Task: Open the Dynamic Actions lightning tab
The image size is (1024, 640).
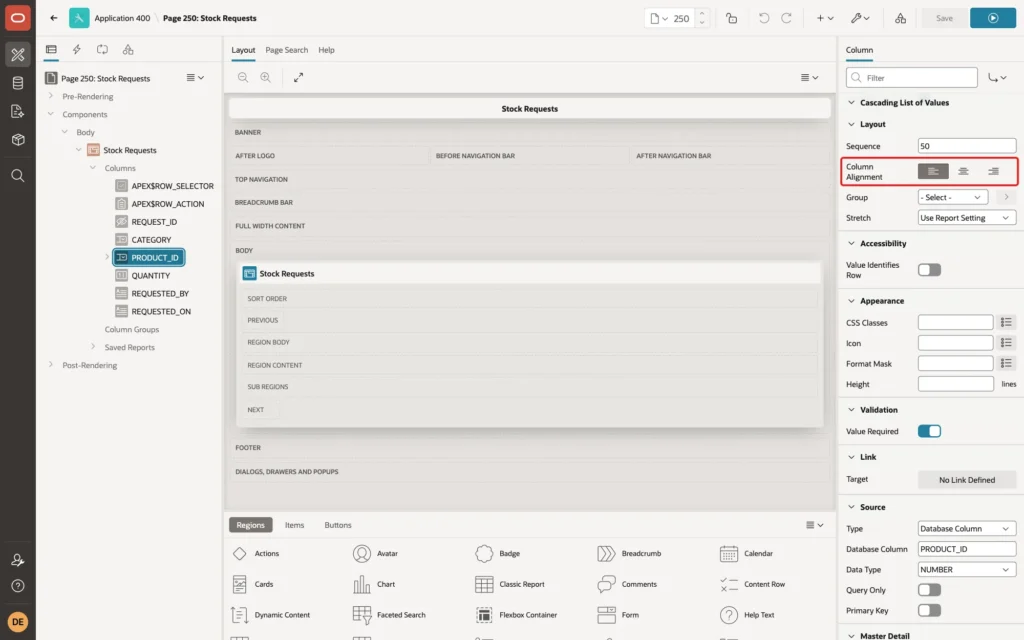Action: (x=76, y=50)
